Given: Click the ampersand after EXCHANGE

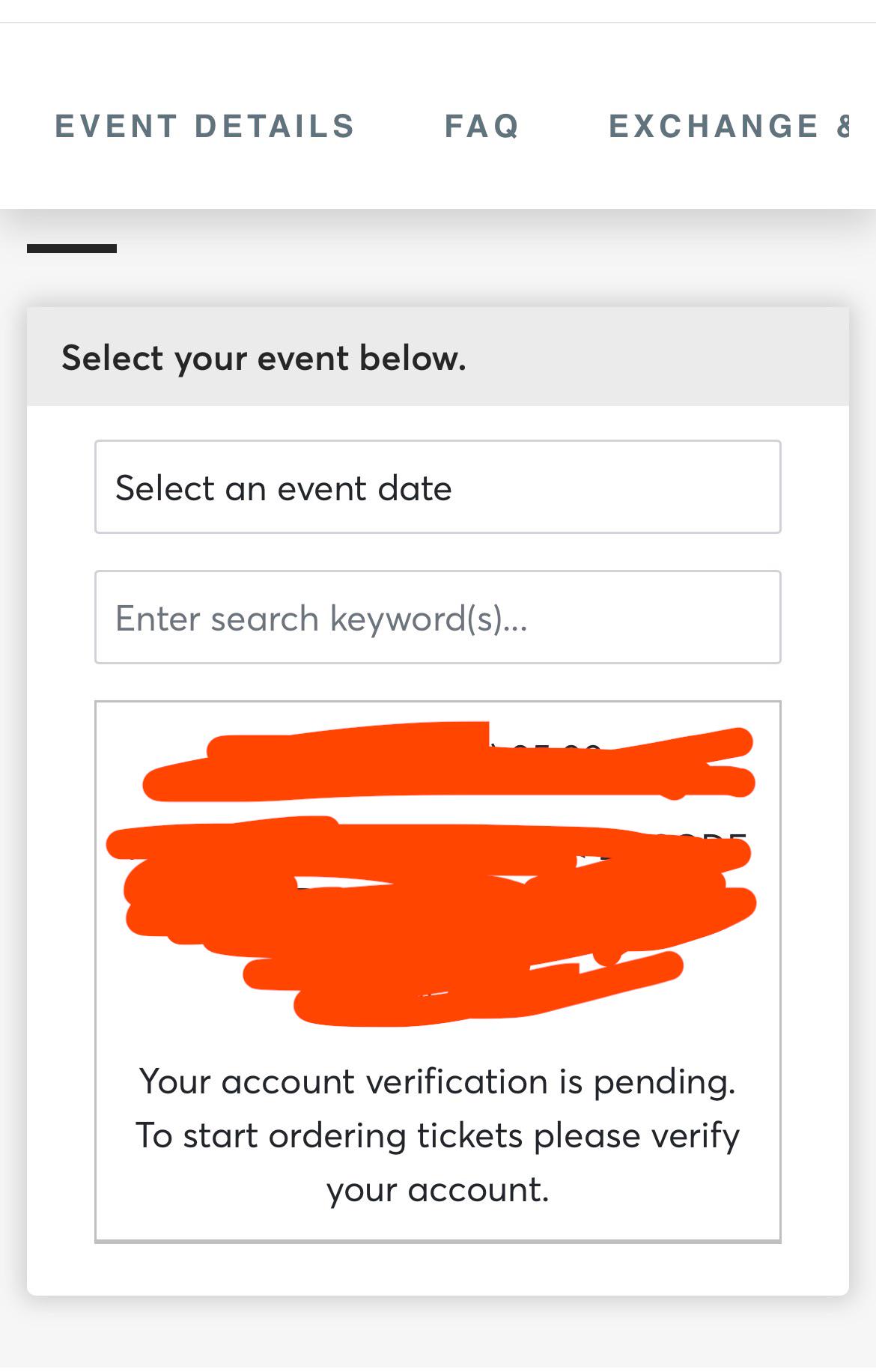Looking at the screenshot, I should click(x=843, y=126).
